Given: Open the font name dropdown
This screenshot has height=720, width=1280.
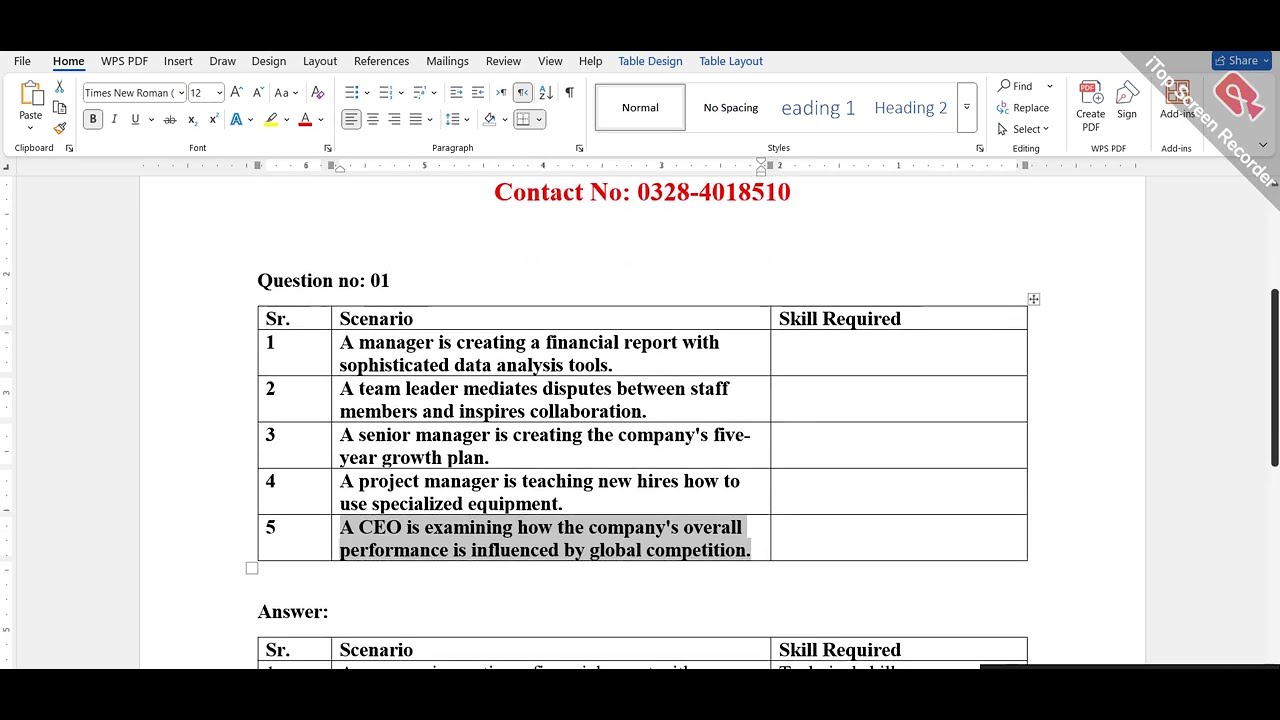Looking at the screenshot, I should coord(181,93).
